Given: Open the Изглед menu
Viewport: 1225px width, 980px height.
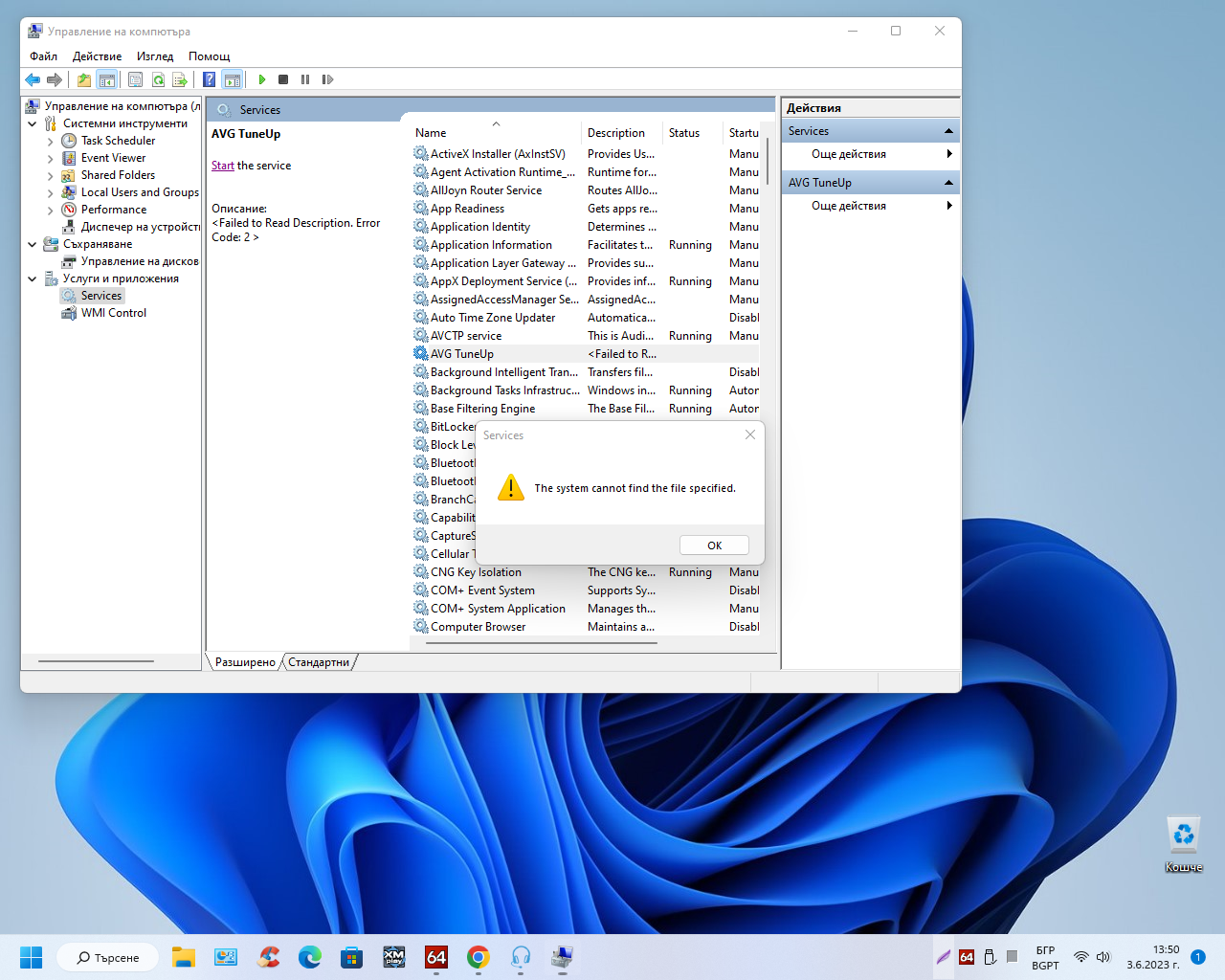Looking at the screenshot, I should pos(155,56).
